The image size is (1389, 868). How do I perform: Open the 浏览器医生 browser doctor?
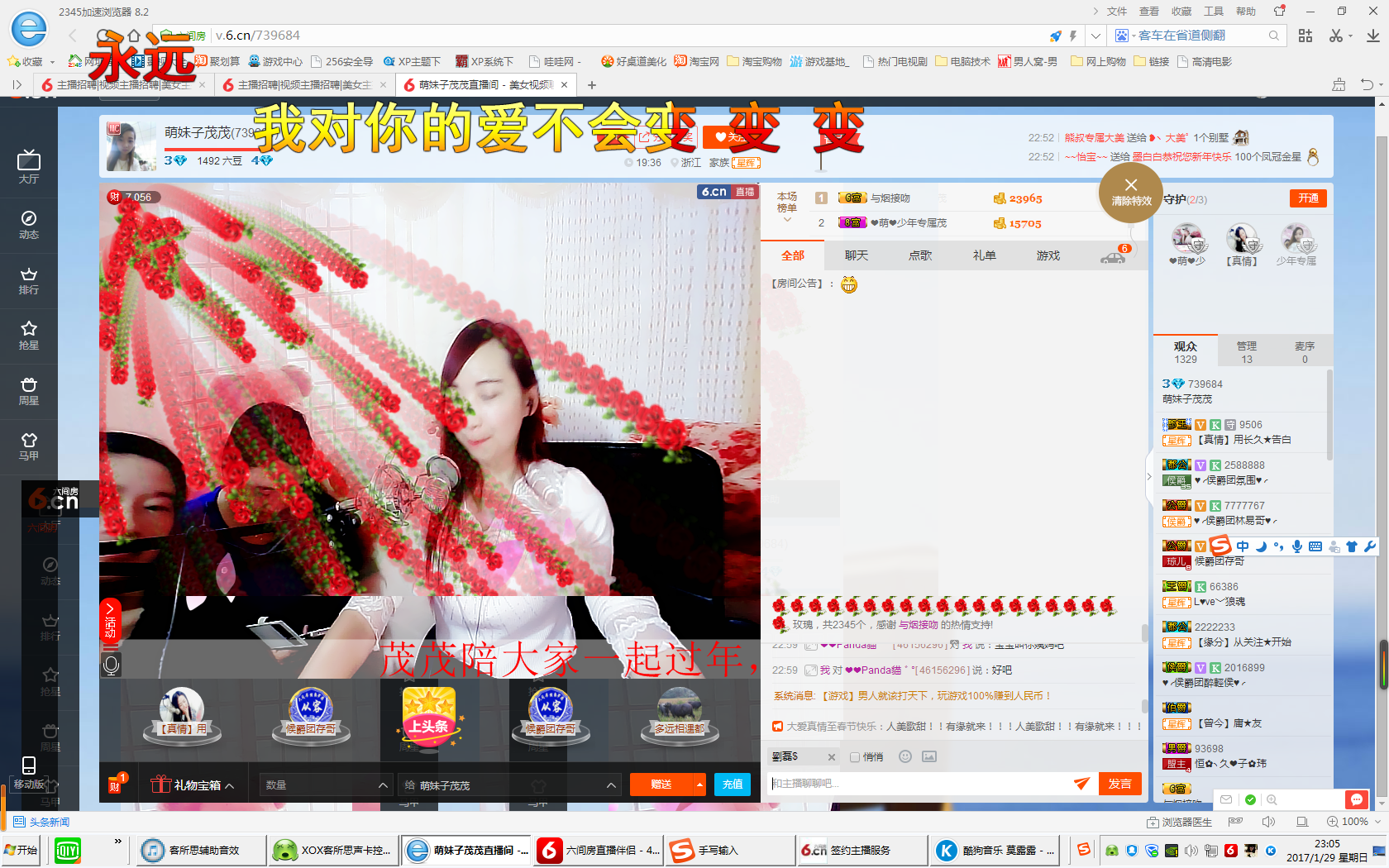(1180, 822)
